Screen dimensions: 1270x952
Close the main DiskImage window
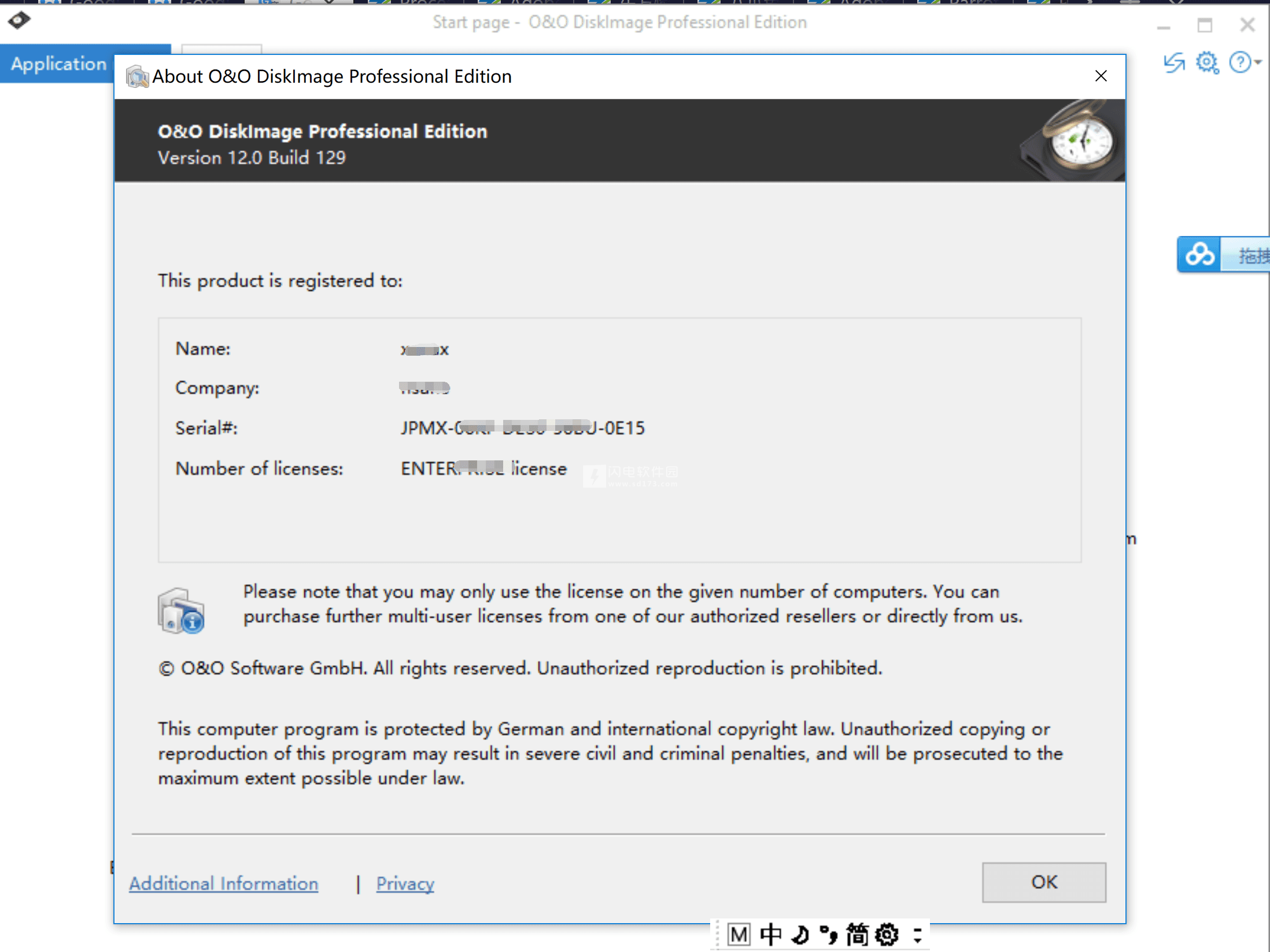click(x=1247, y=25)
